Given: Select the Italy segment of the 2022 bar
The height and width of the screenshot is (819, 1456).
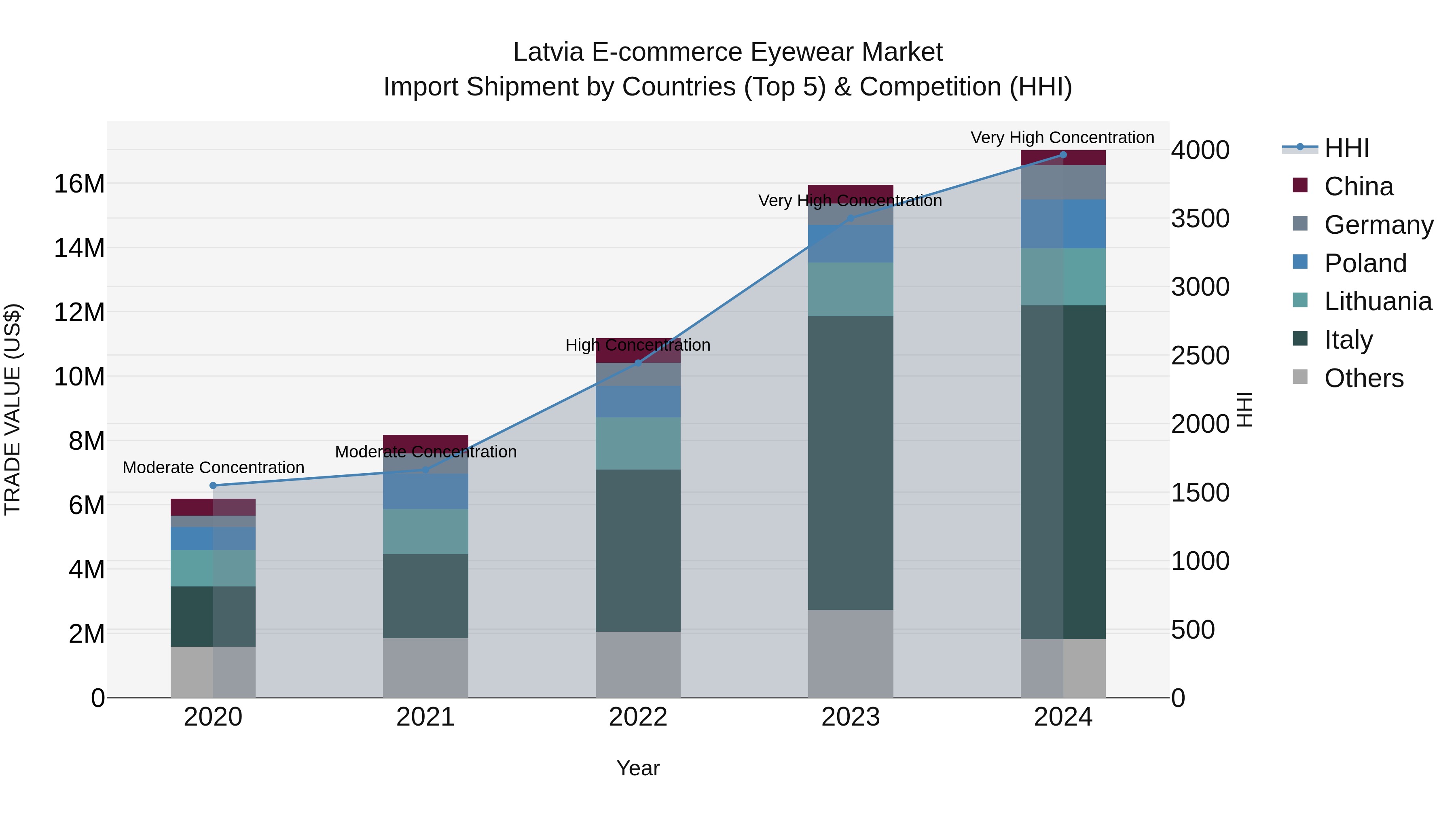Looking at the screenshot, I should [x=638, y=550].
